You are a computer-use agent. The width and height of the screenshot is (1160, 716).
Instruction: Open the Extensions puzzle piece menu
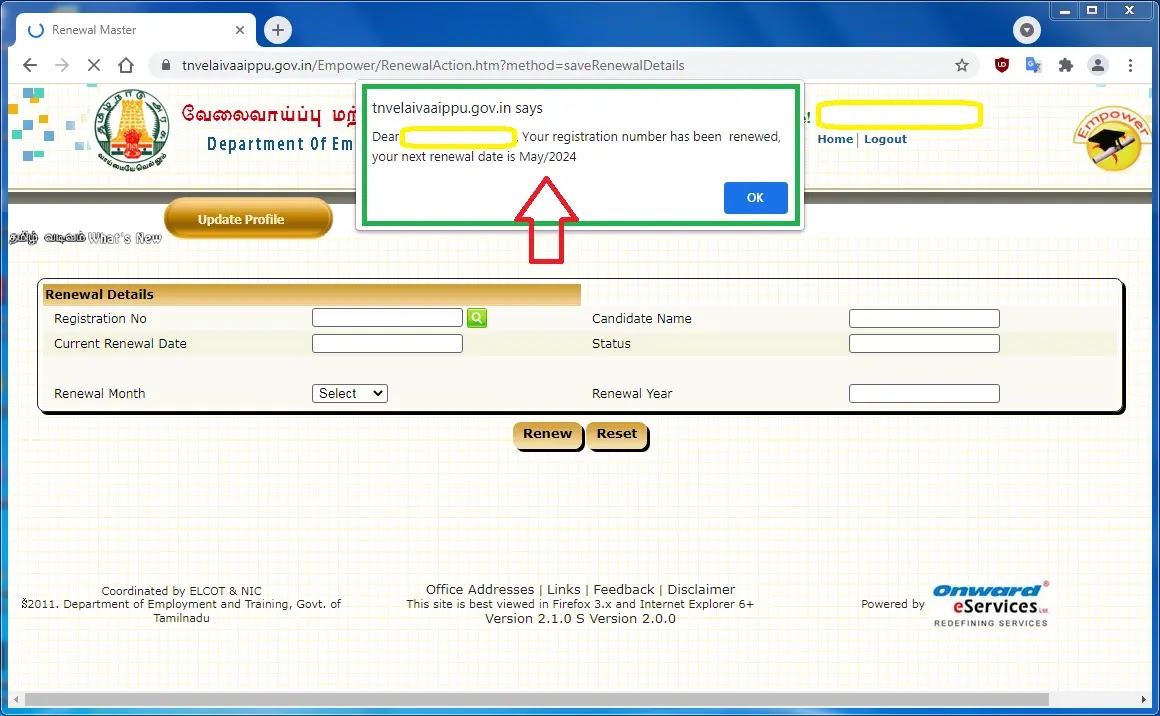1065,65
